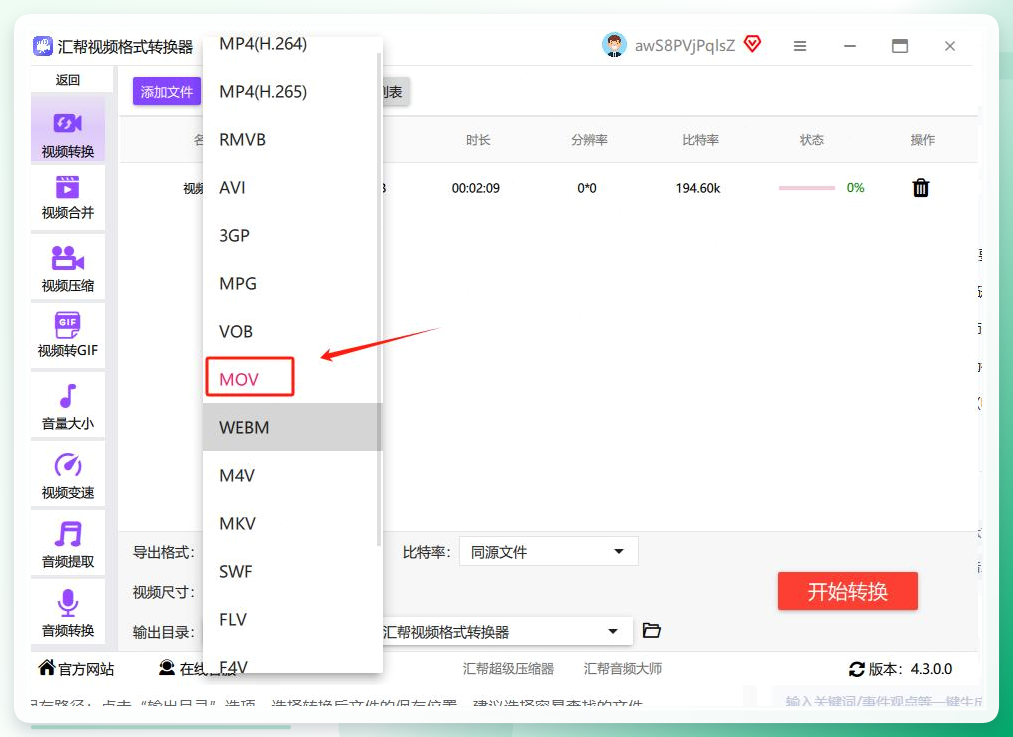Open the 汇帮音频大师 link
Viewport: 1013px width, 737px height.
click(623, 669)
